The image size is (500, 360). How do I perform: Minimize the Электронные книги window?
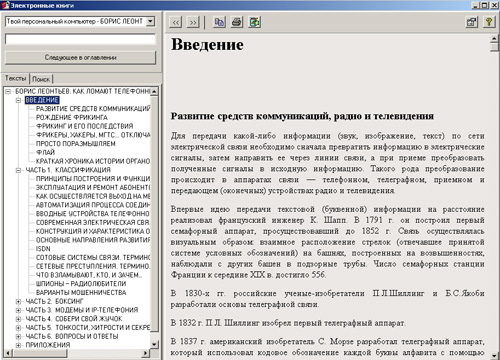coord(476,5)
